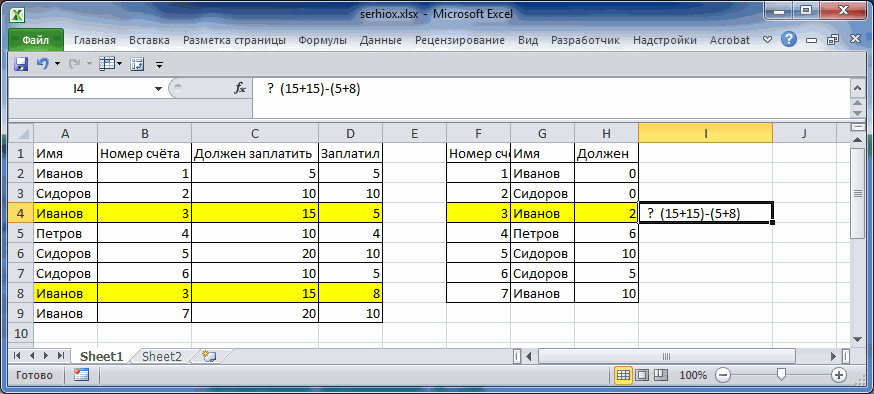Image resolution: width=874 pixels, height=394 pixels.
Task: Click horizontal scrollbar left arrow
Action: click(x=529, y=356)
